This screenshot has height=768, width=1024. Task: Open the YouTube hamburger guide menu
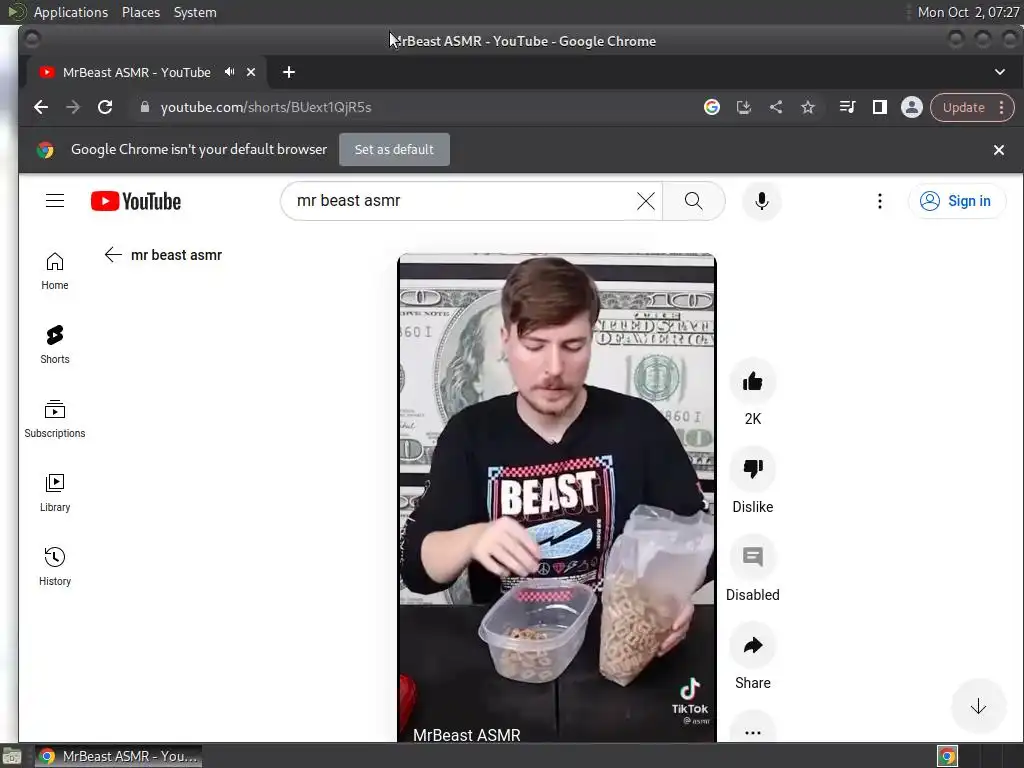55,200
